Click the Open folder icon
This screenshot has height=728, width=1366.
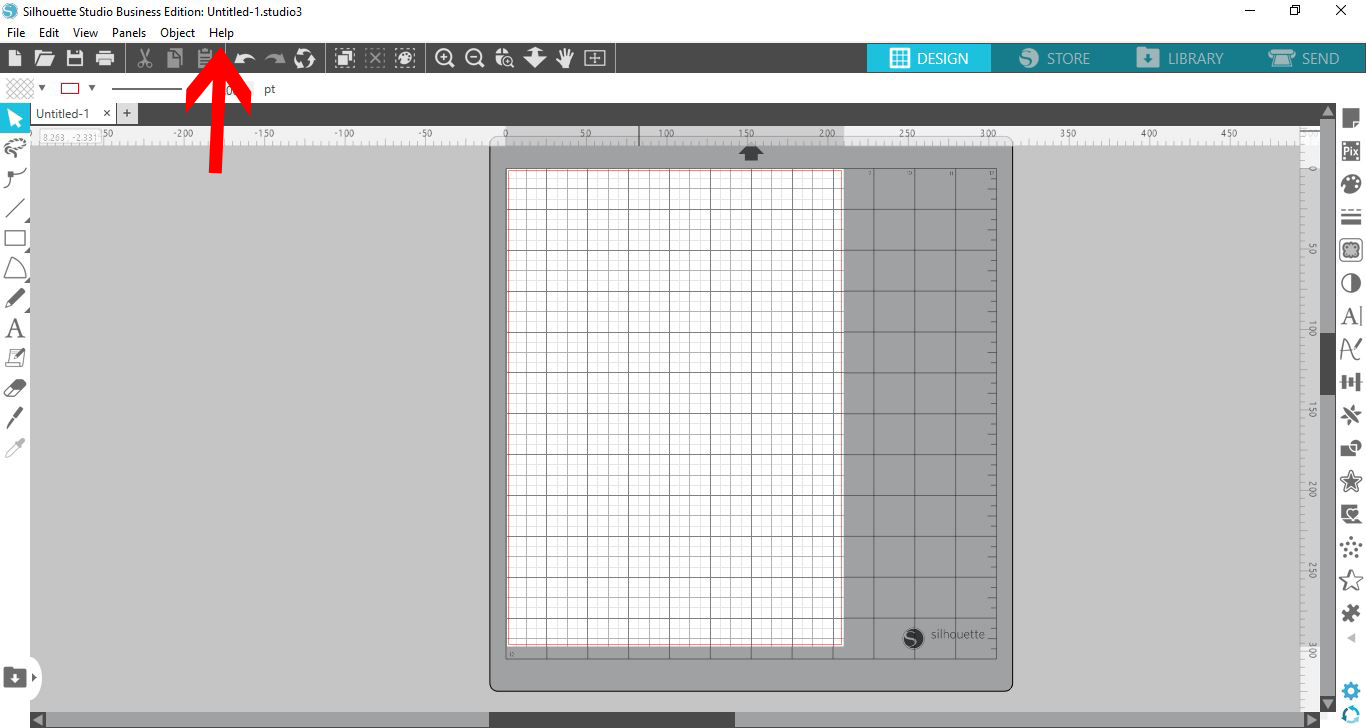(x=44, y=58)
